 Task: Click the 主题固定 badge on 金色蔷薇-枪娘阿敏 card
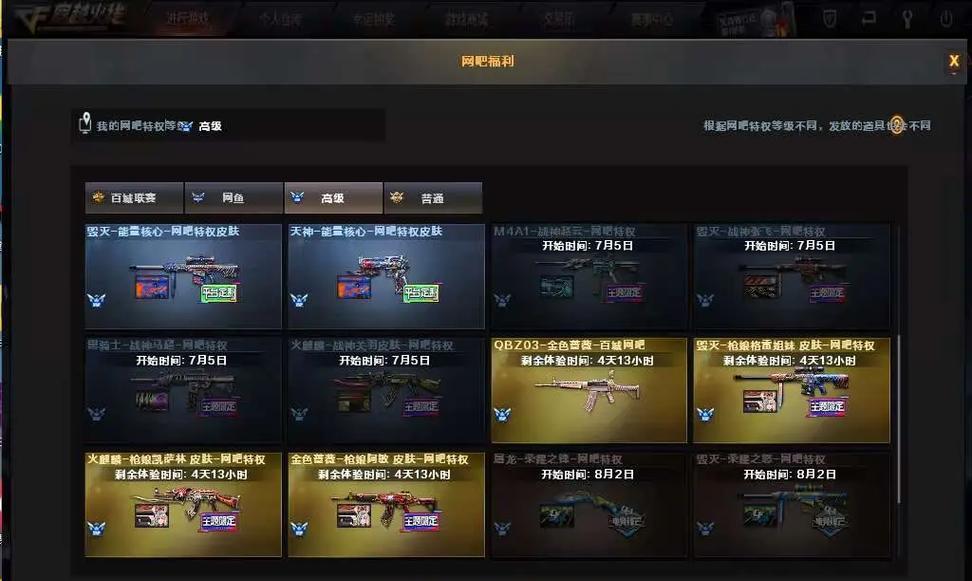[421, 521]
